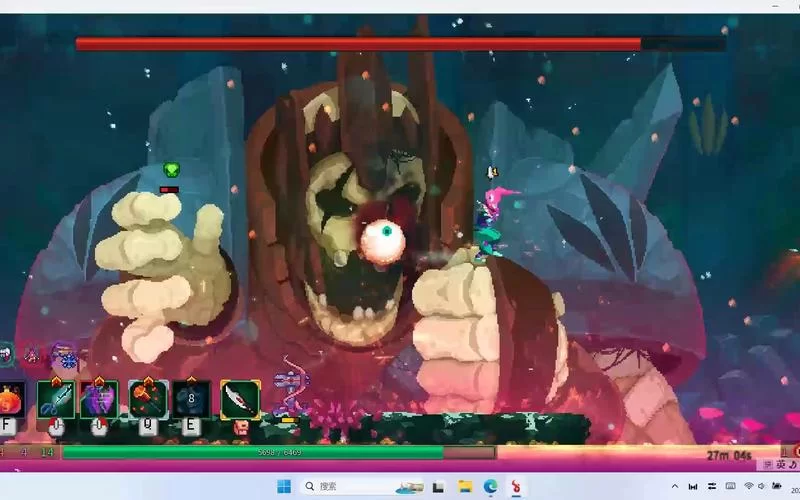The width and height of the screenshot is (800, 500).
Task: Click the F key label under the flask
Action: [8, 425]
